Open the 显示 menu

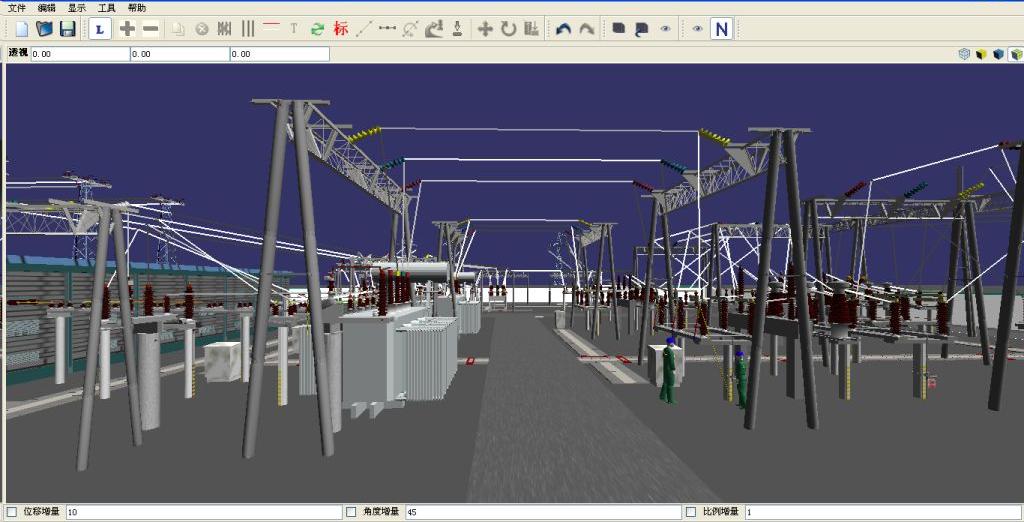(x=77, y=8)
